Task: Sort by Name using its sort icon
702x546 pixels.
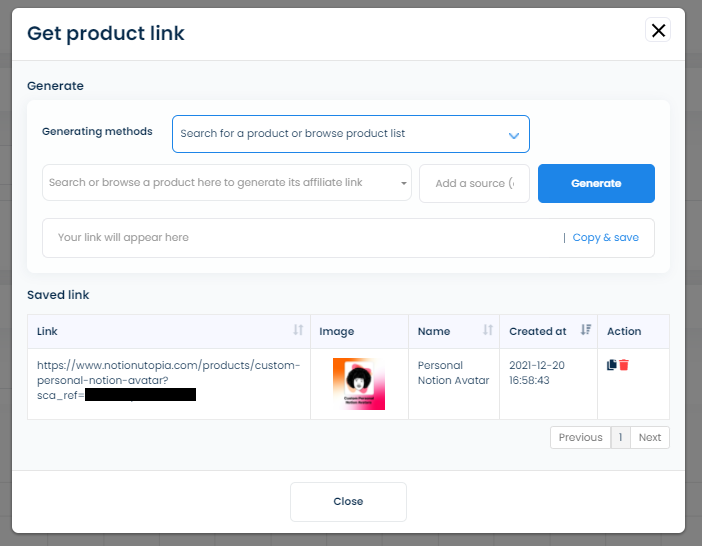Action: (488, 331)
